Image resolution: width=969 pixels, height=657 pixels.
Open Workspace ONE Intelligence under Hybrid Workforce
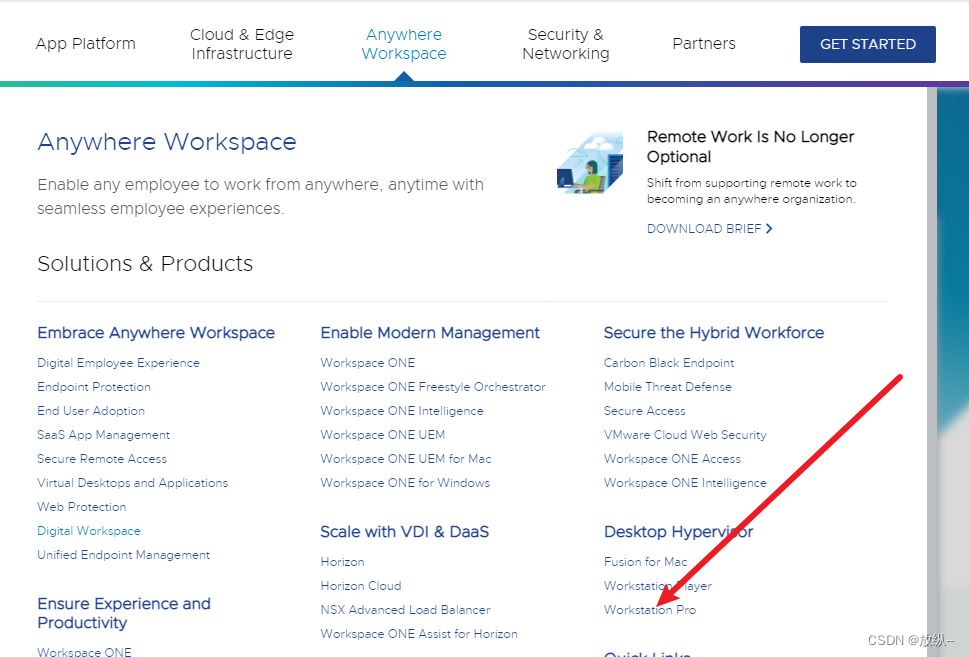(x=685, y=483)
